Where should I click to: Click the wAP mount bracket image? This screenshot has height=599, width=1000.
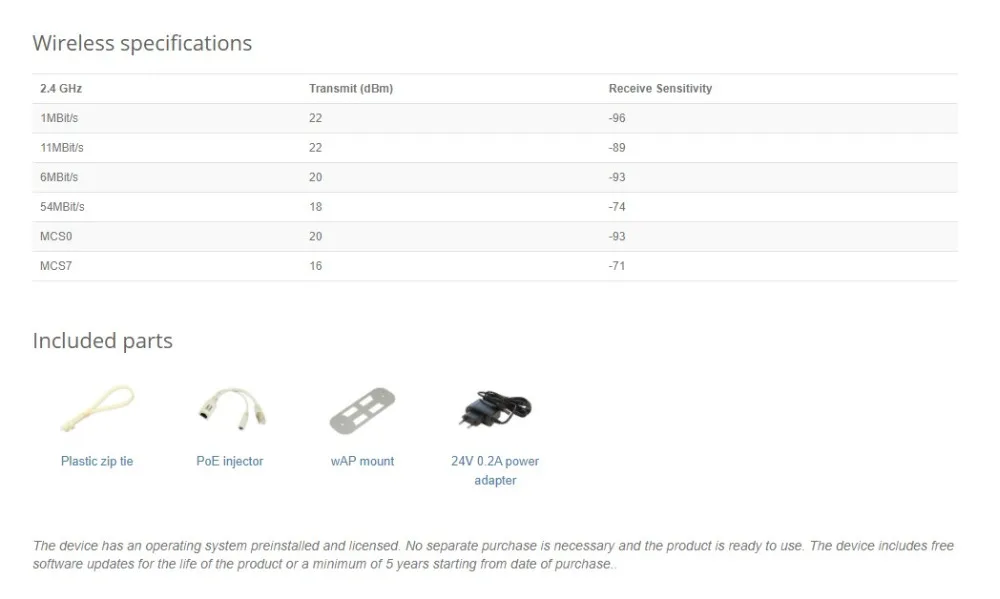pyautogui.click(x=362, y=410)
